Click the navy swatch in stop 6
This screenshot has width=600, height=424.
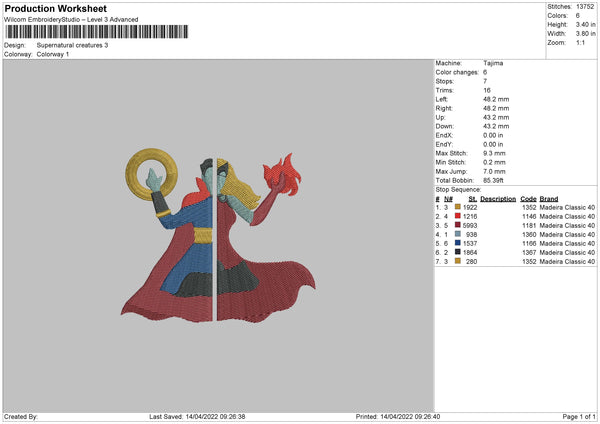coord(458,252)
